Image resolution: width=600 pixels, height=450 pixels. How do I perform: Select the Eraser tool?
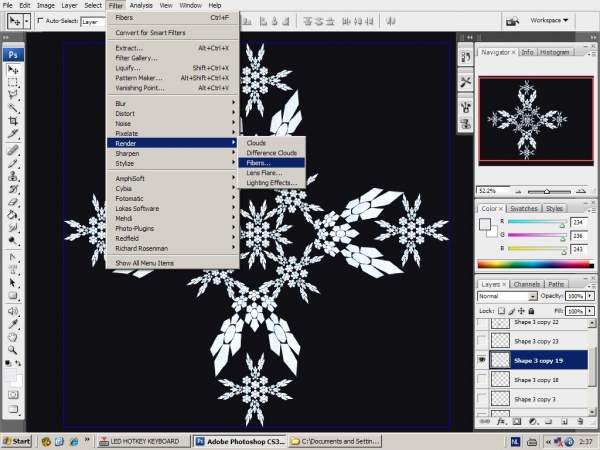point(13,202)
